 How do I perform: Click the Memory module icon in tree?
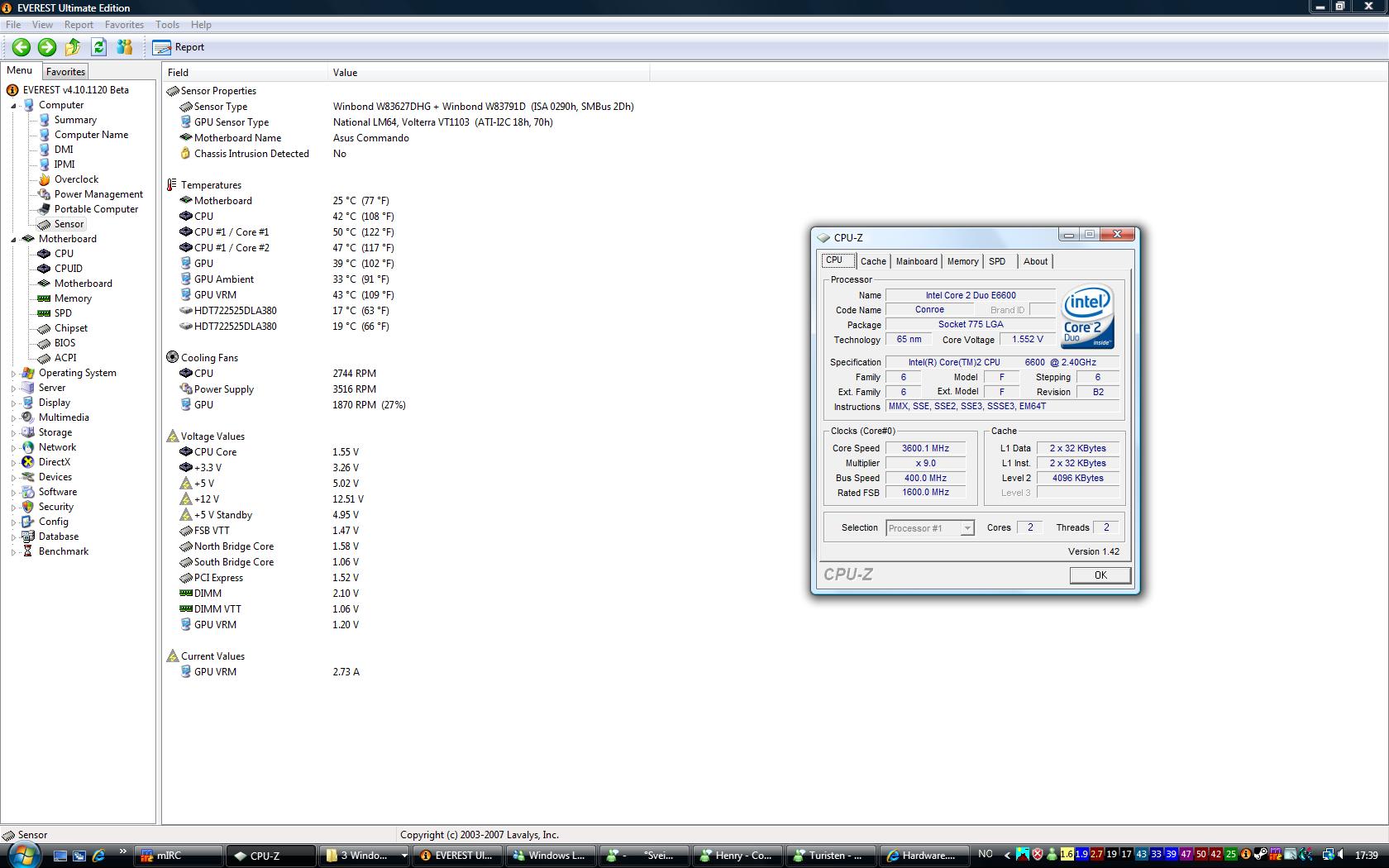[44, 298]
